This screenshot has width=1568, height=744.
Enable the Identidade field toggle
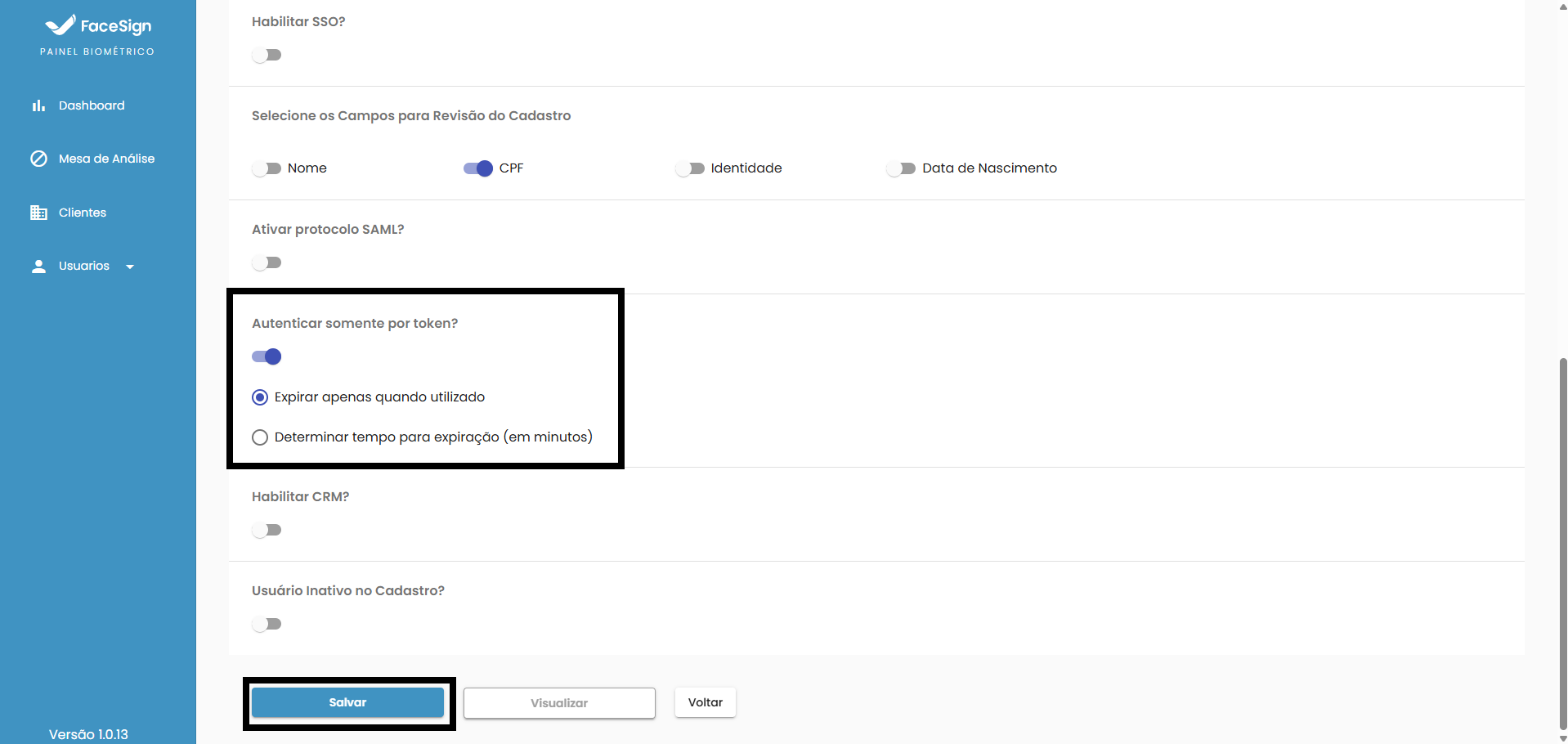point(690,168)
